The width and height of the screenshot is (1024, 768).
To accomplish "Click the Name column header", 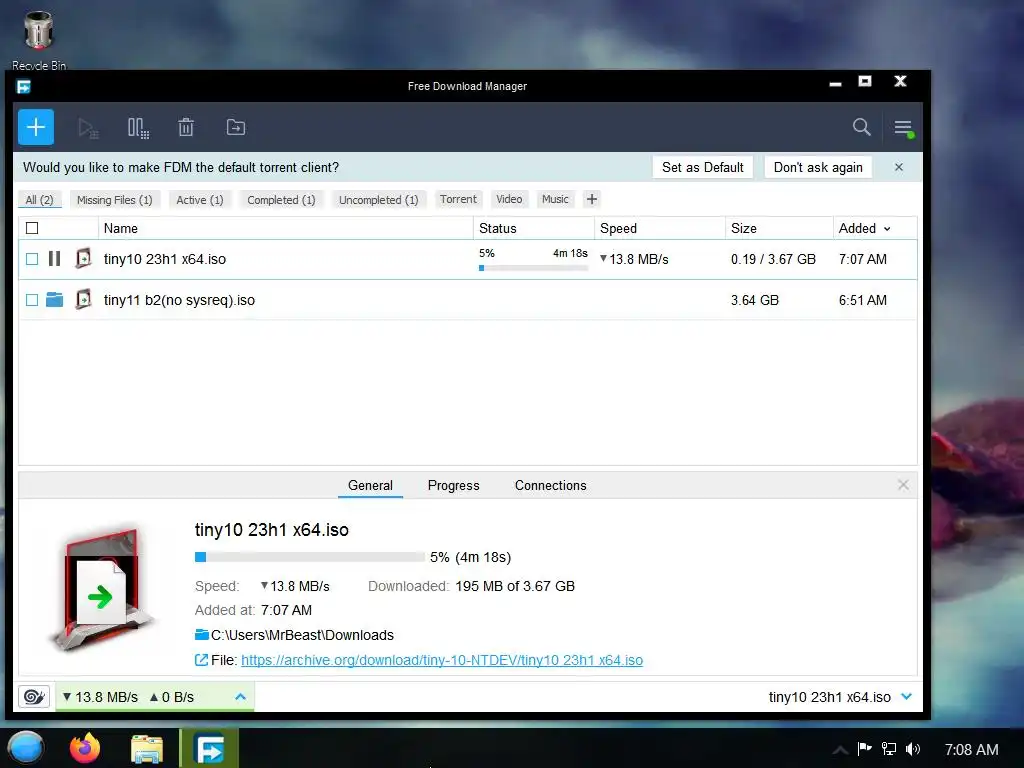I will pos(285,228).
